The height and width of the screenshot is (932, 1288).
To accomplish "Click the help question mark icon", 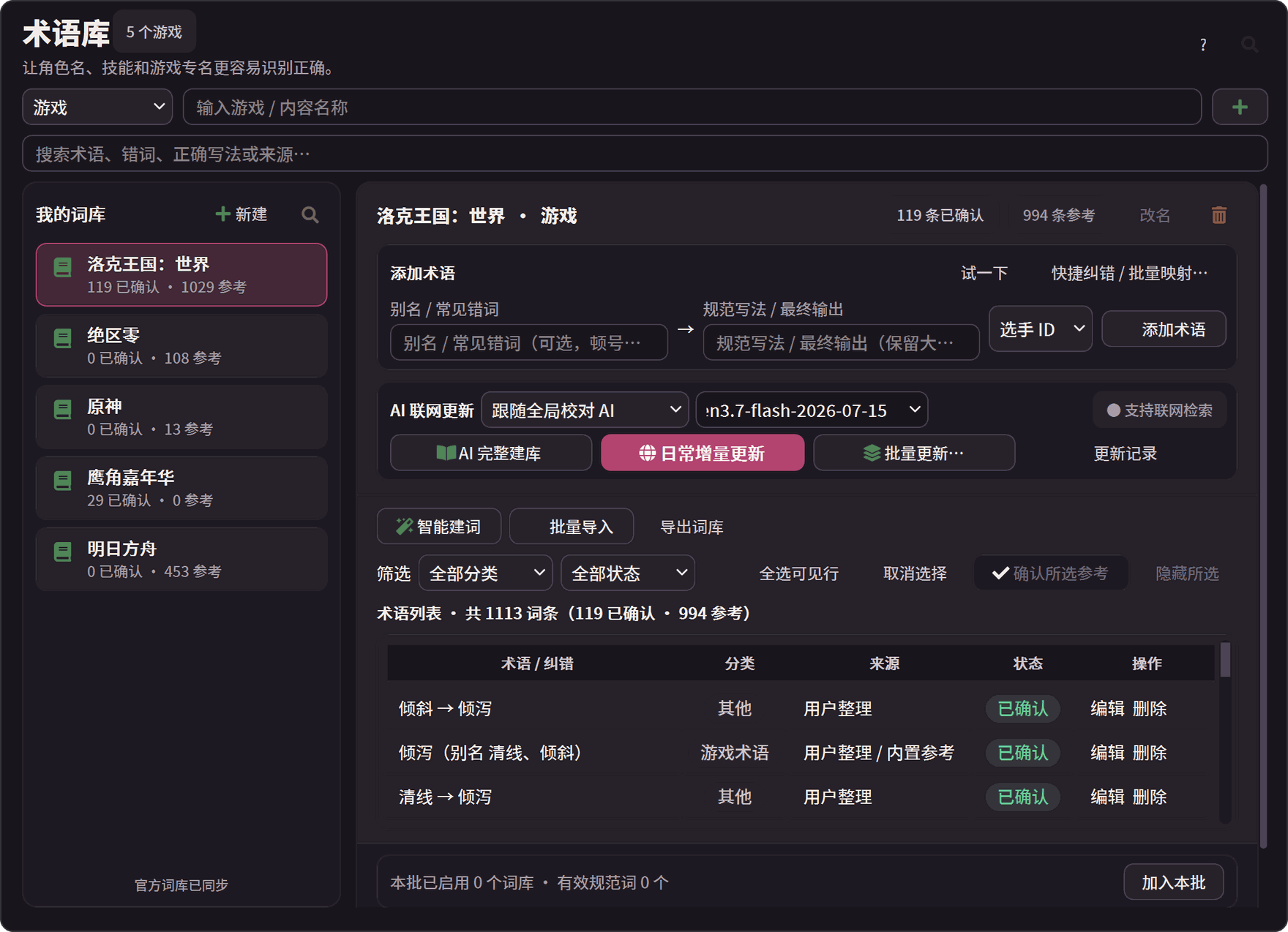I will coord(1203,45).
